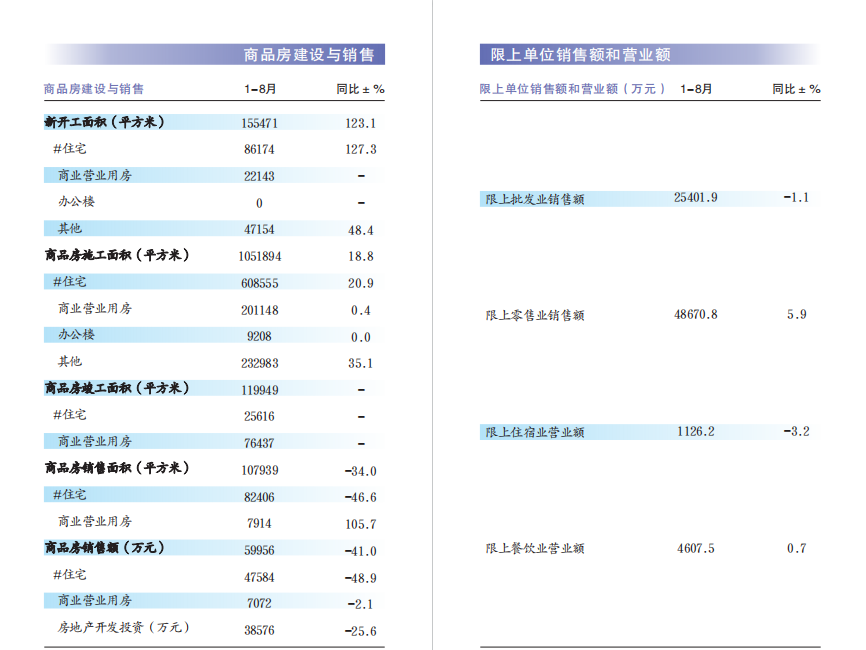Image resolution: width=866 pixels, height=650 pixels.
Task: Click the value 201148
Action: pyautogui.click(x=260, y=310)
